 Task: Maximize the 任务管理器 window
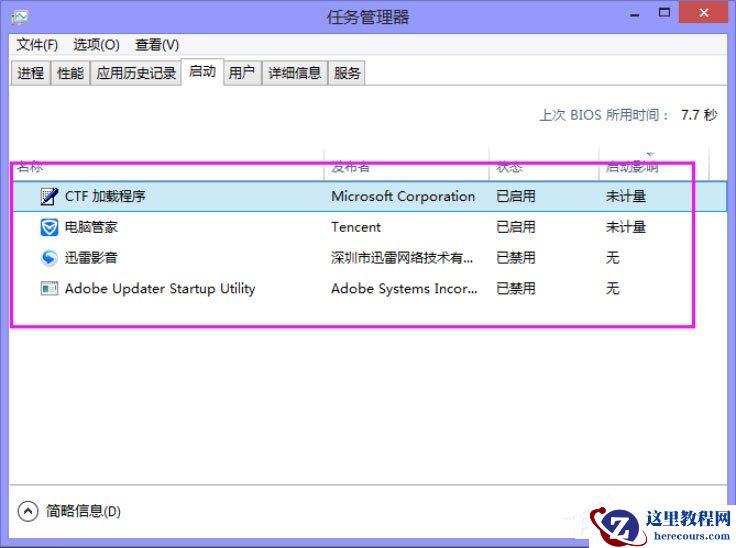pyautogui.click(x=664, y=13)
